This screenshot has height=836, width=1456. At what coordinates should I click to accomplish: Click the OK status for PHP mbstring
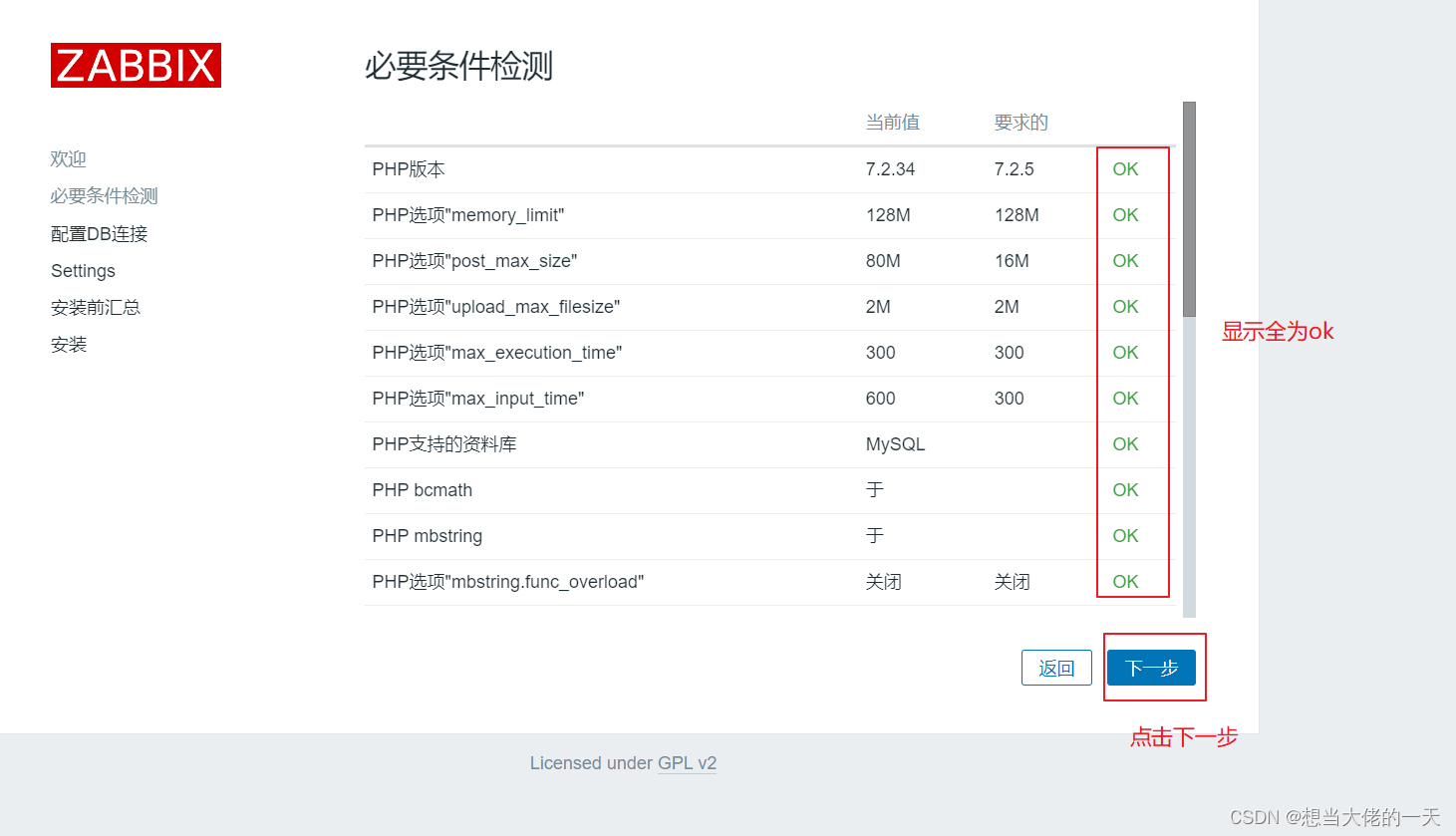pyautogui.click(x=1125, y=536)
